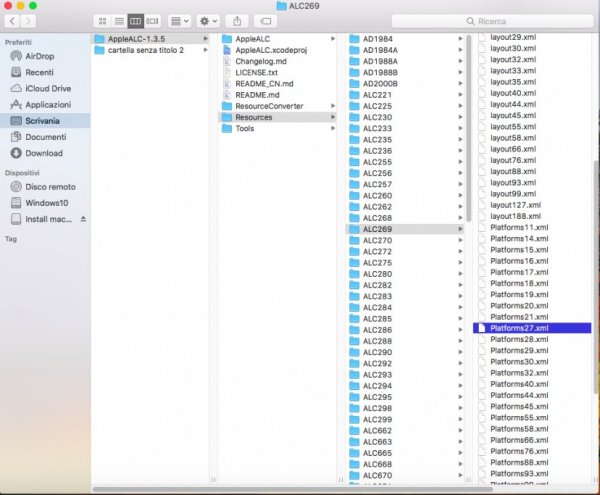Open the gear action menu
600x495 pixels.
pyautogui.click(x=208, y=21)
